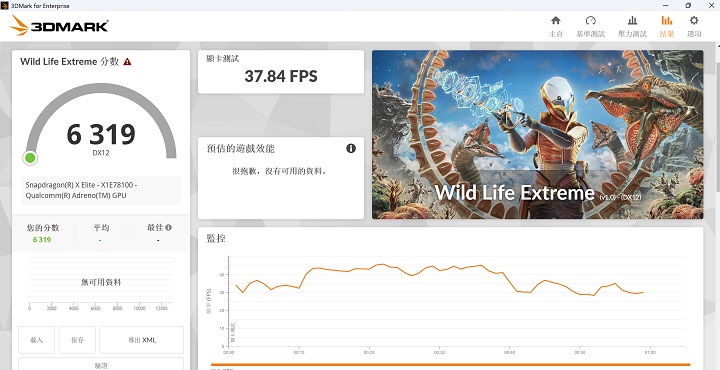Image resolution: width=720 pixels, height=370 pixels.
Task: Open the Options (選項) gear tab
Action: pos(694,26)
